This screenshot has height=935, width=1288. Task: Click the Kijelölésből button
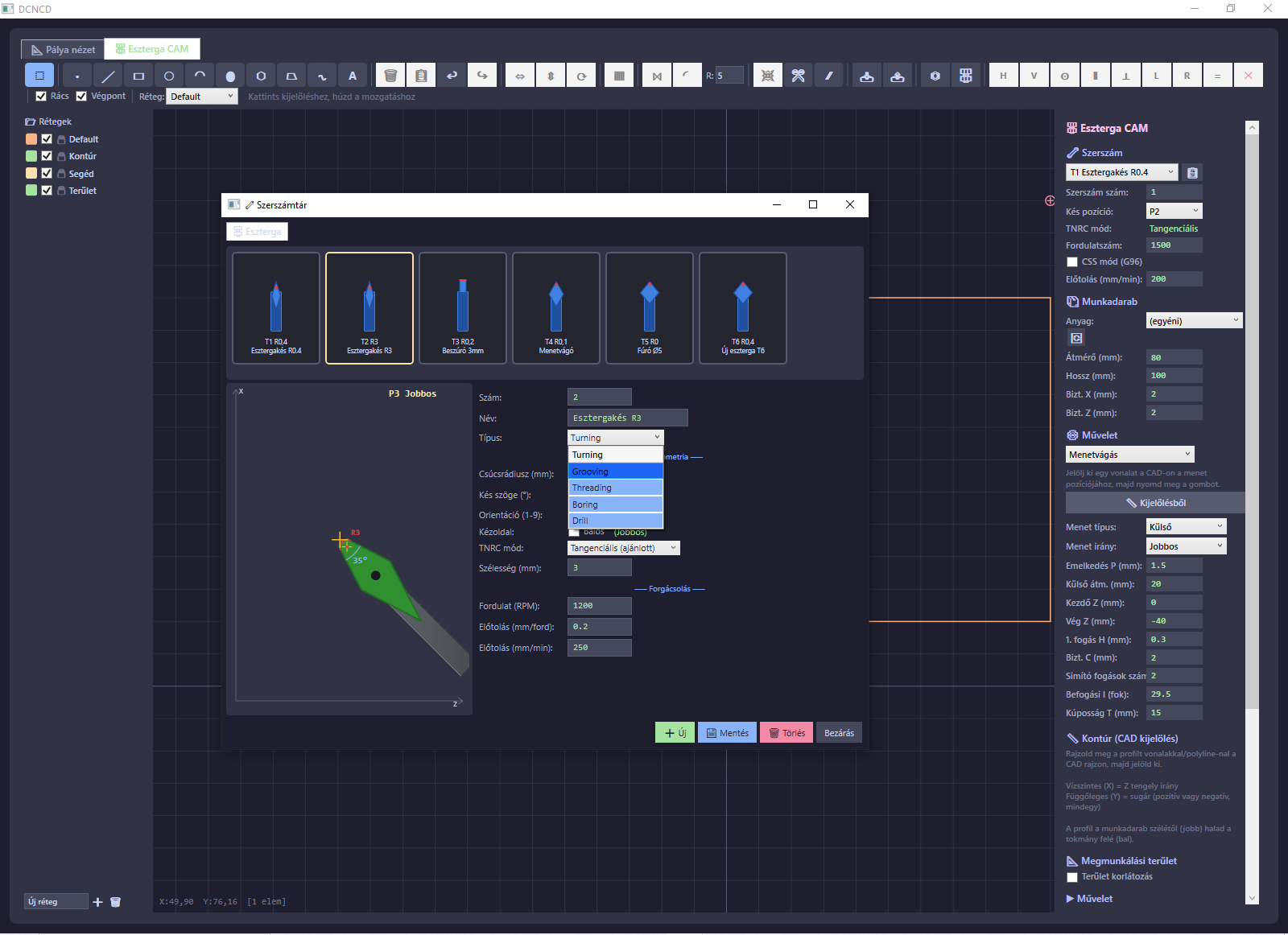pos(1155,503)
